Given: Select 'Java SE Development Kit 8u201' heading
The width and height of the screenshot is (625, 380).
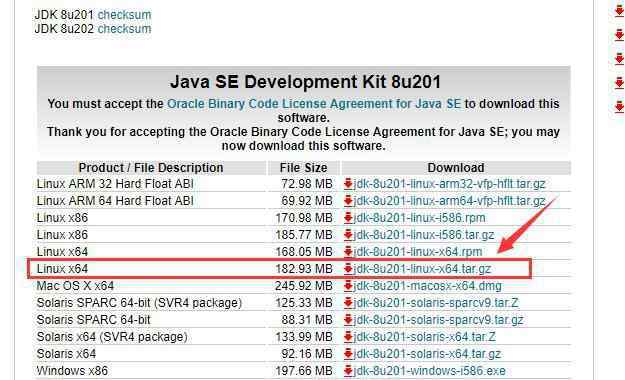Looking at the screenshot, I should 305,82.
